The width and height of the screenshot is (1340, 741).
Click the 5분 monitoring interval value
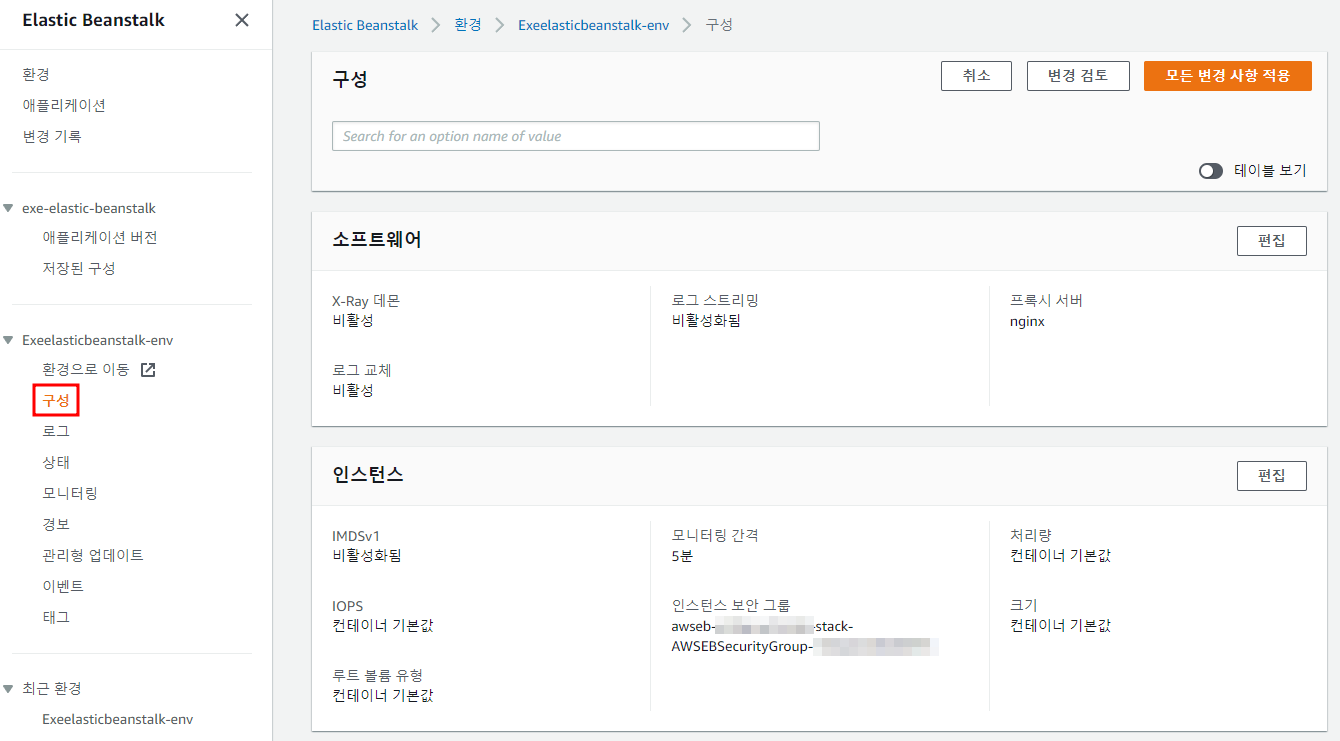pos(682,556)
